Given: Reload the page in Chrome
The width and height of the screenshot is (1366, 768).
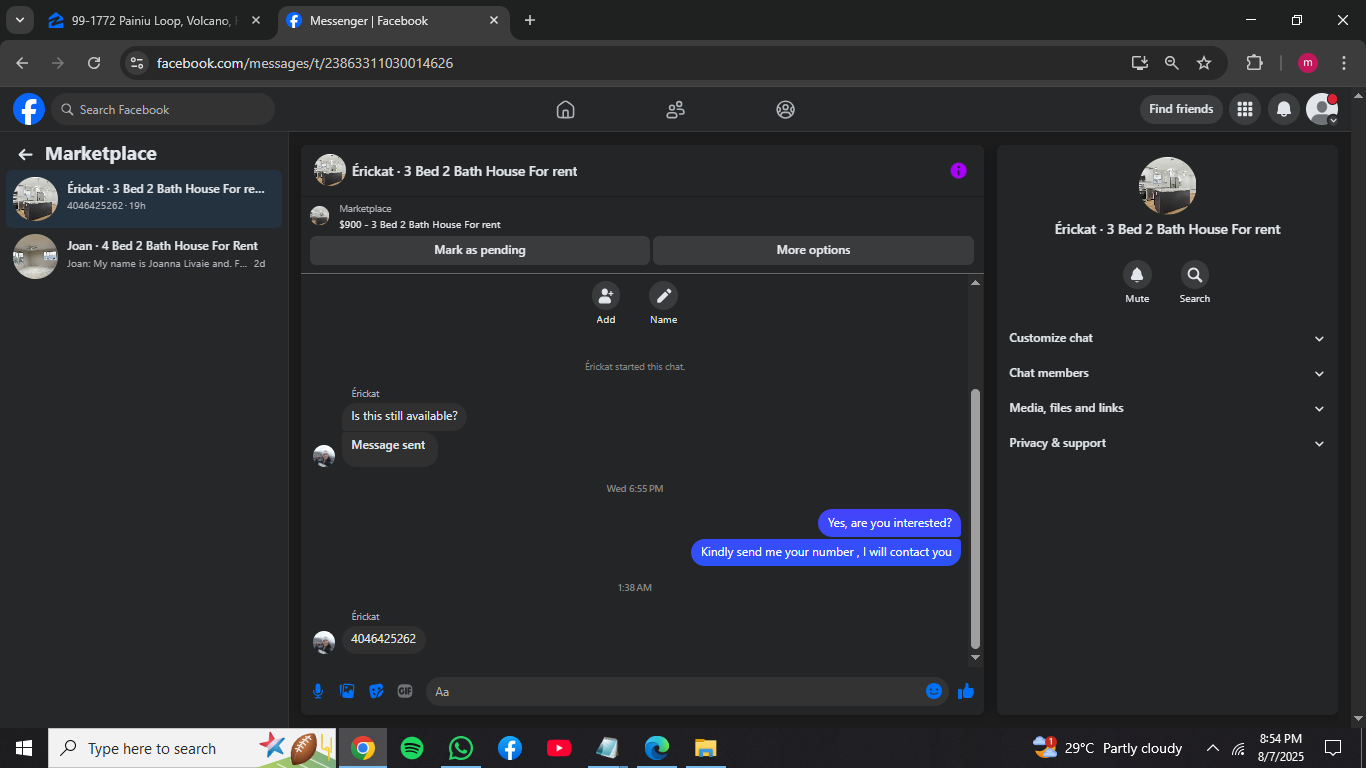Looking at the screenshot, I should click(x=94, y=63).
